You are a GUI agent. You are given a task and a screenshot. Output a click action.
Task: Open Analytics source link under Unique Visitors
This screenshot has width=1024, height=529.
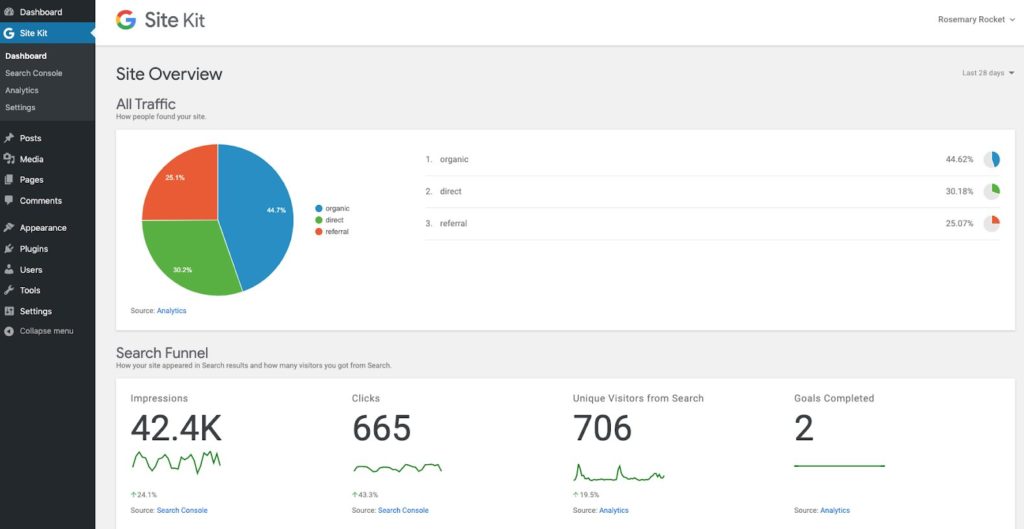point(614,510)
